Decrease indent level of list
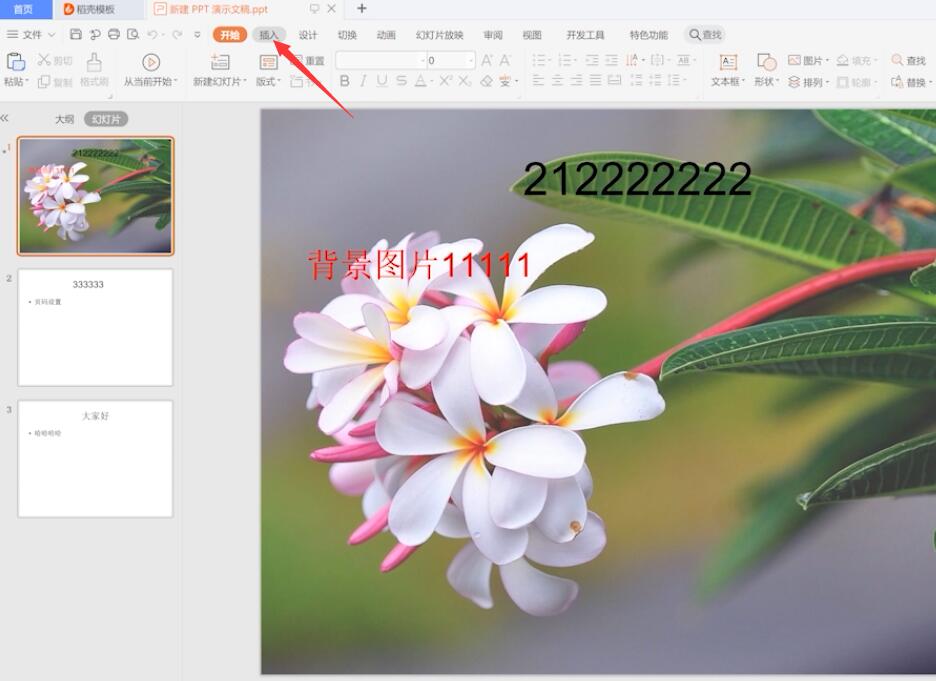Screen dimensions: 936x681 tap(592, 60)
